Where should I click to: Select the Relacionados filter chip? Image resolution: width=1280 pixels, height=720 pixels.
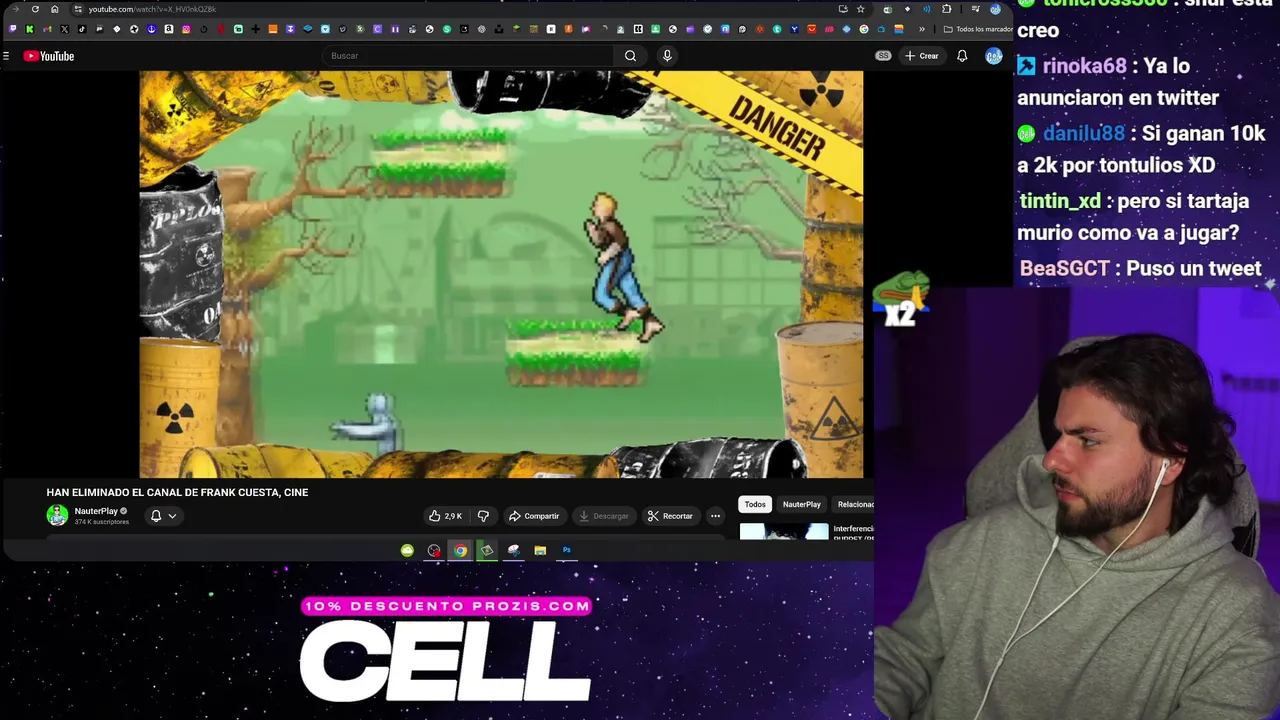tap(855, 504)
